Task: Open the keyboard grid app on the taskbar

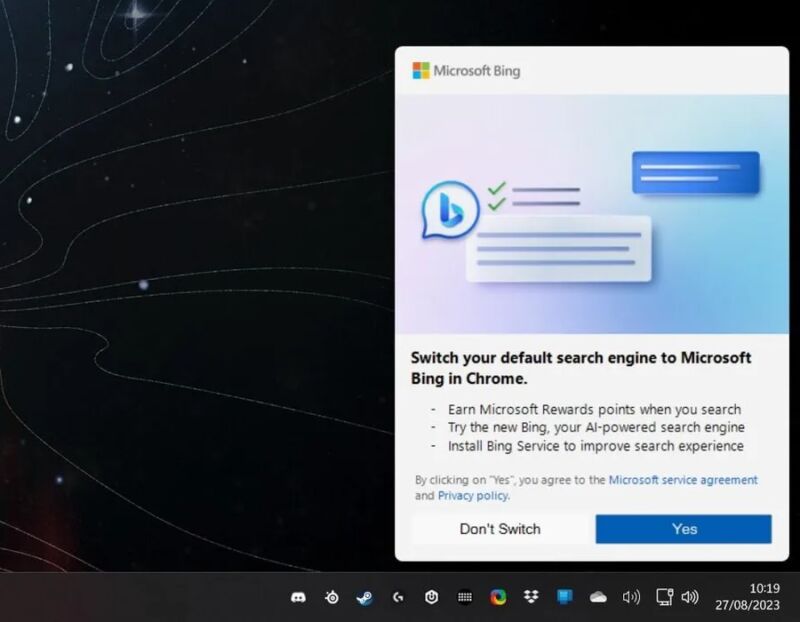Action: coord(464,597)
